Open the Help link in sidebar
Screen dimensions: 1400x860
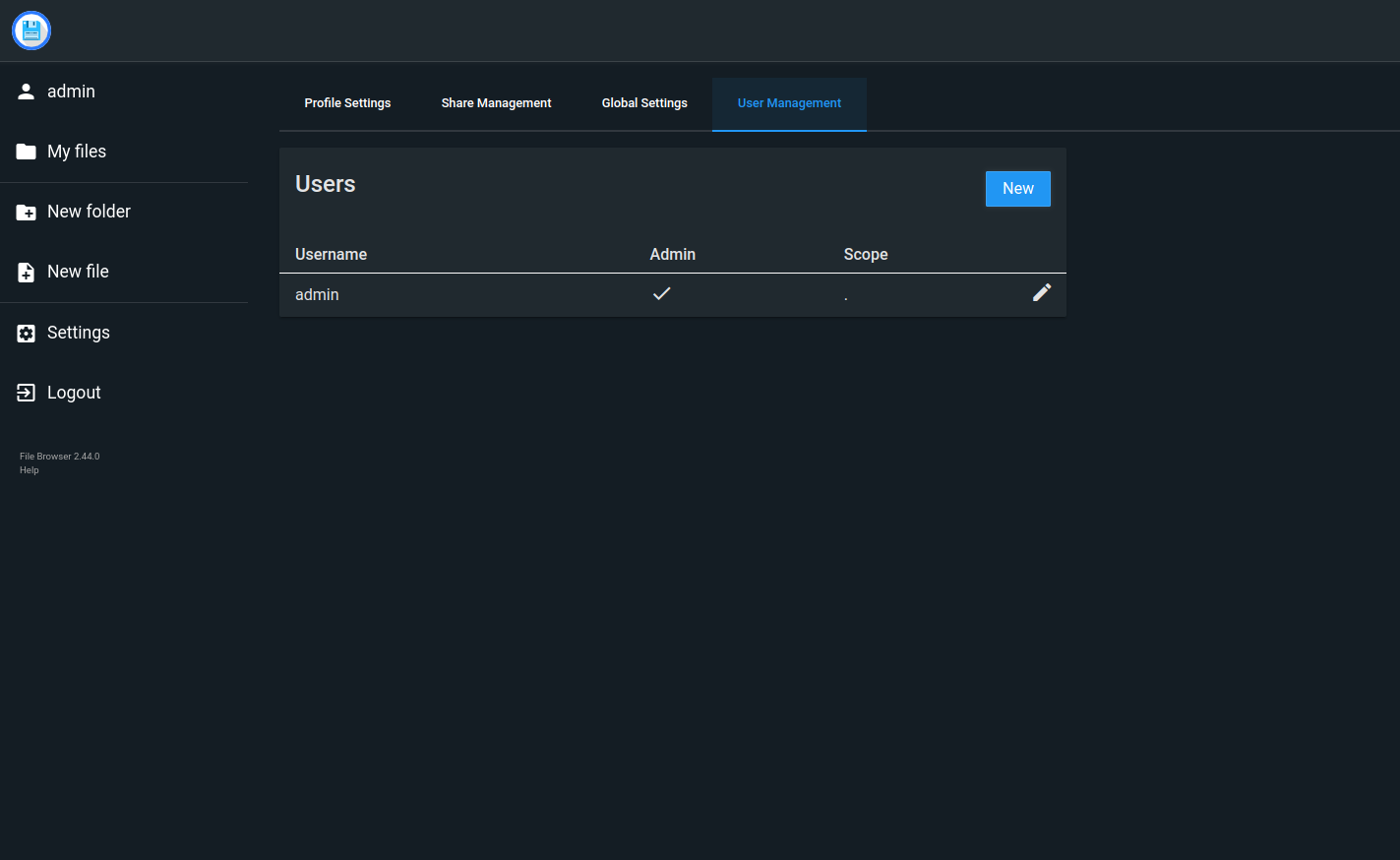(x=30, y=470)
